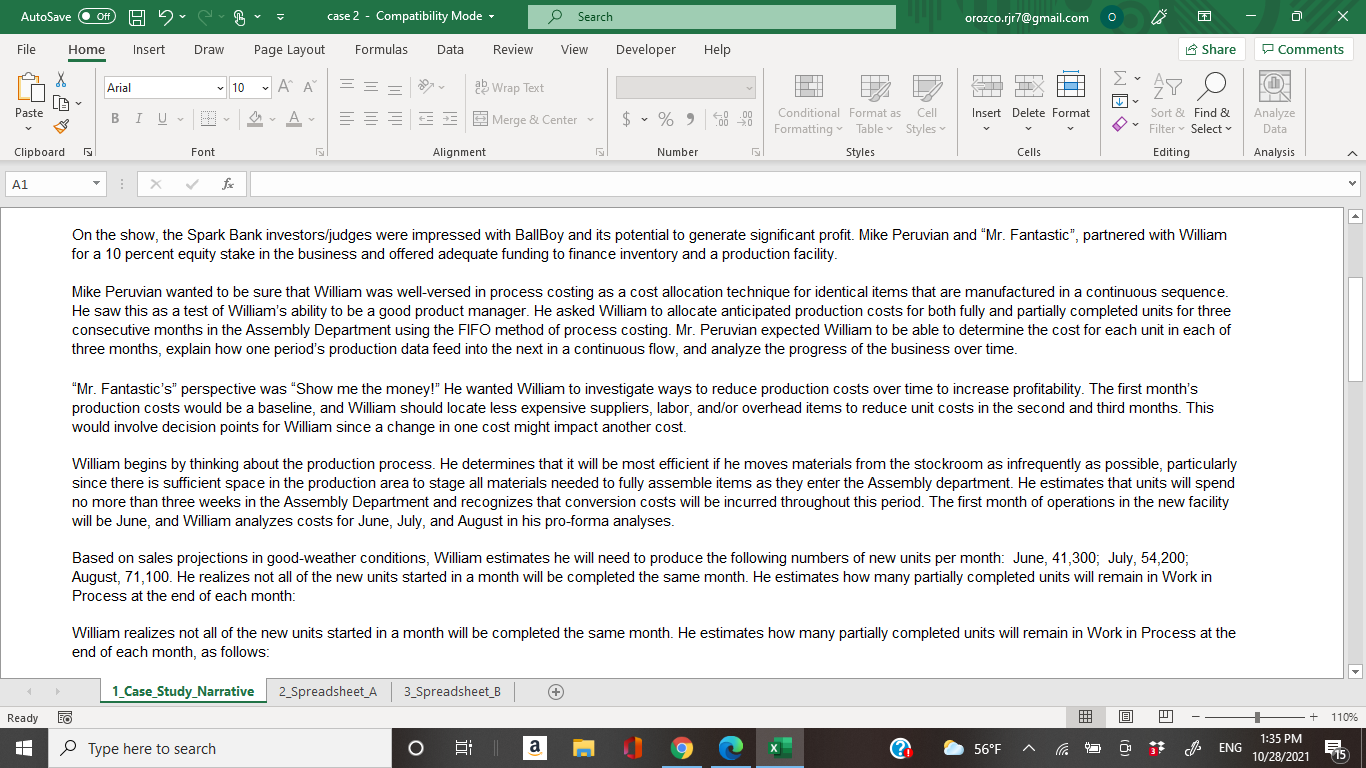Click the Search box in title bar
The image size is (1366, 768).
711,17
